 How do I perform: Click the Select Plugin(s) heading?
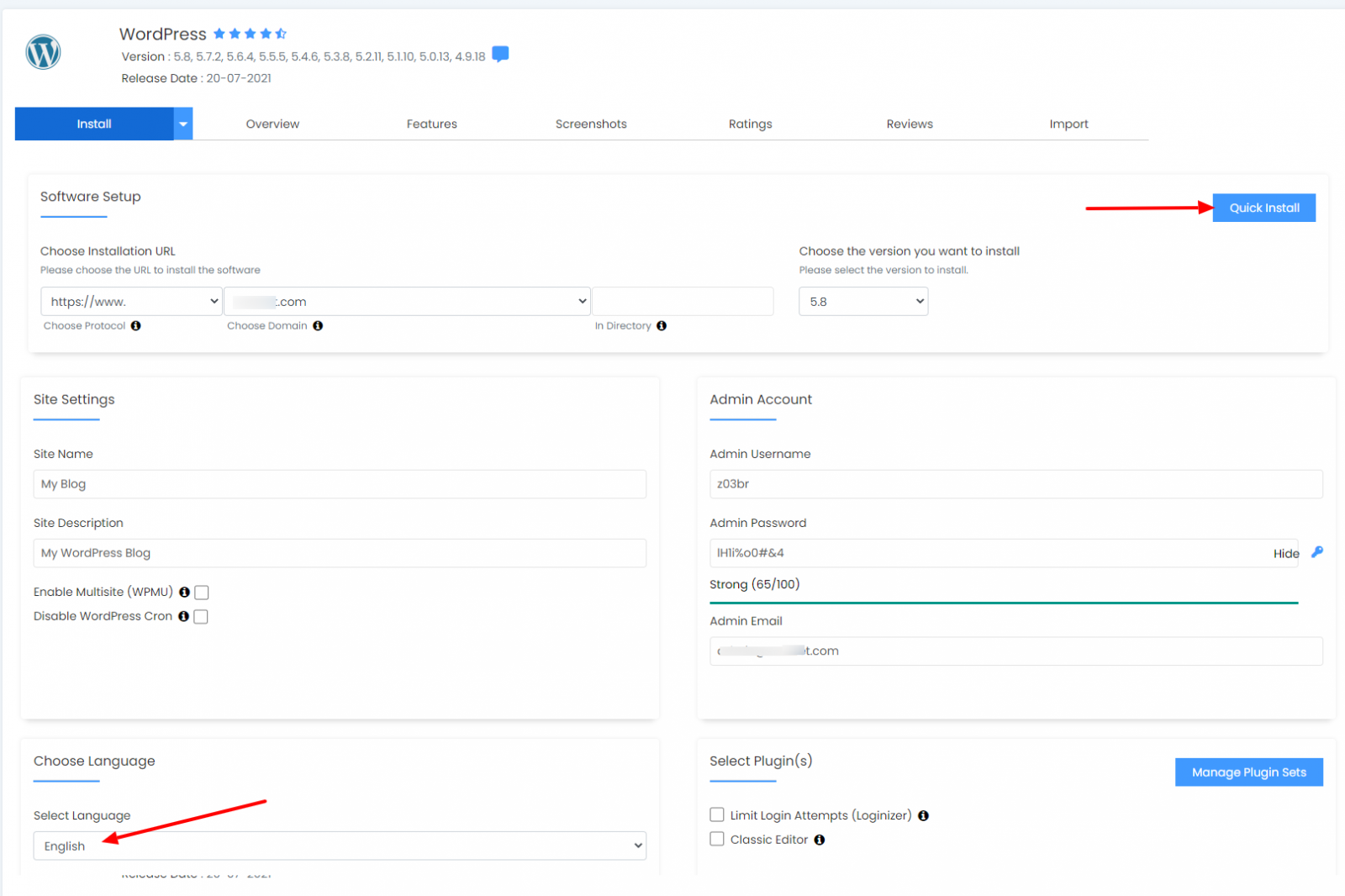(x=761, y=762)
